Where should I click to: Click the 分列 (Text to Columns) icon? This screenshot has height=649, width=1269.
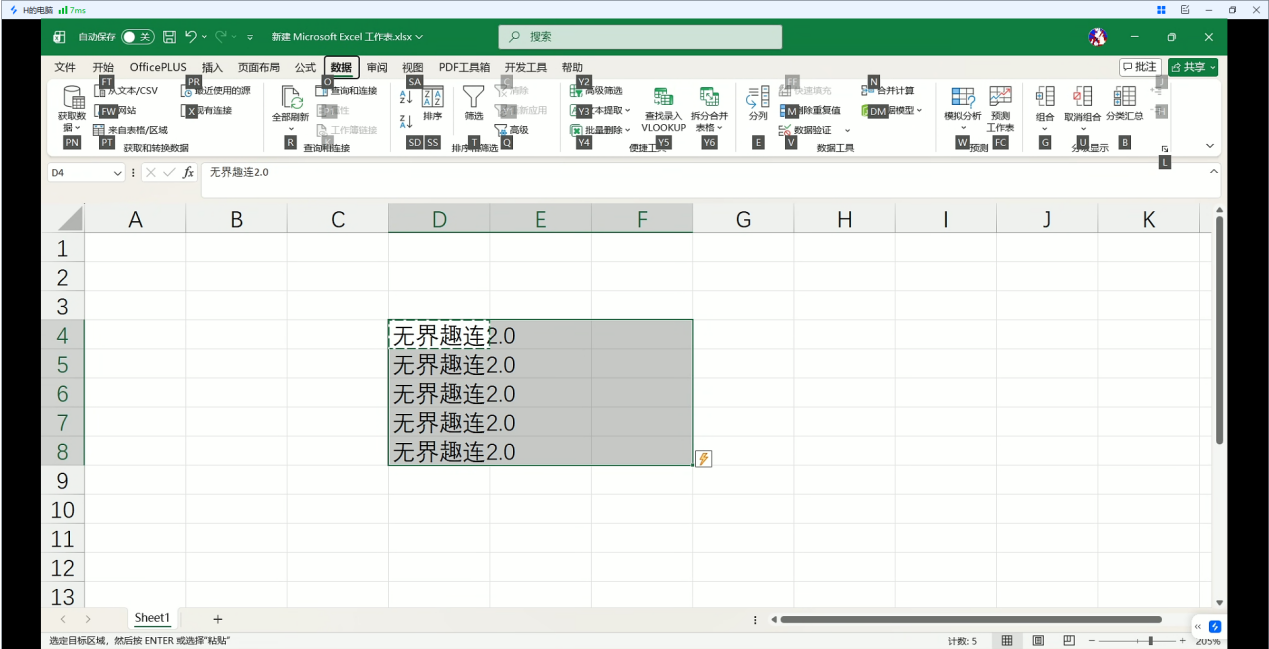tap(758, 98)
